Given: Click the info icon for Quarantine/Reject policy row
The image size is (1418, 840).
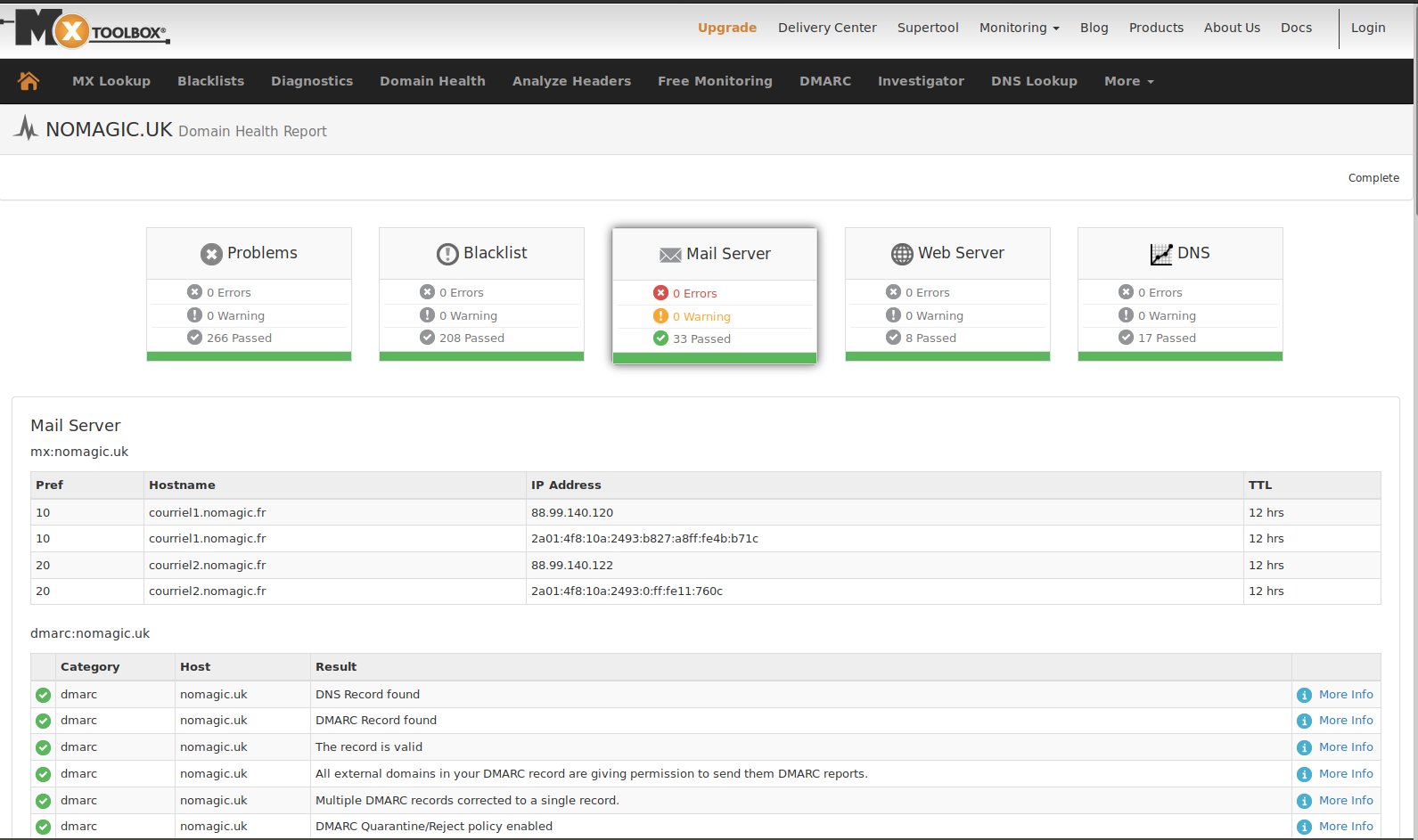Looking at the screenshot, I should (x=1304, y=827).
